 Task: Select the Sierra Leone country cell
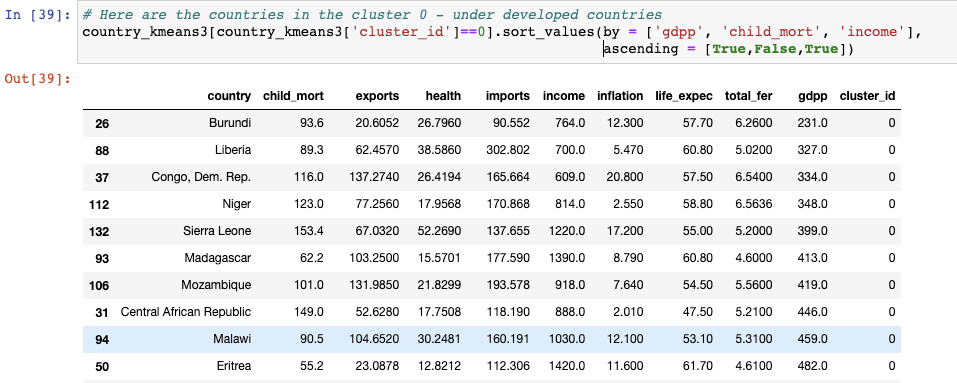(x=217, y=231)
